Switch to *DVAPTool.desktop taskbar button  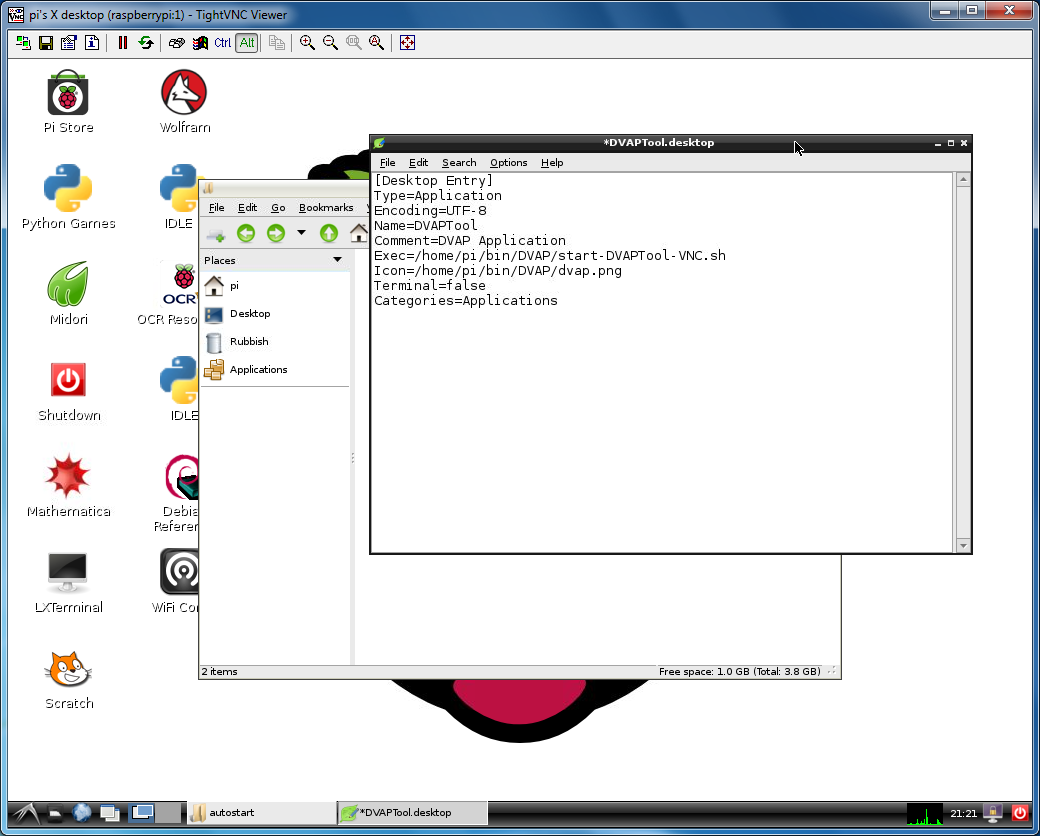coord(413,813)
